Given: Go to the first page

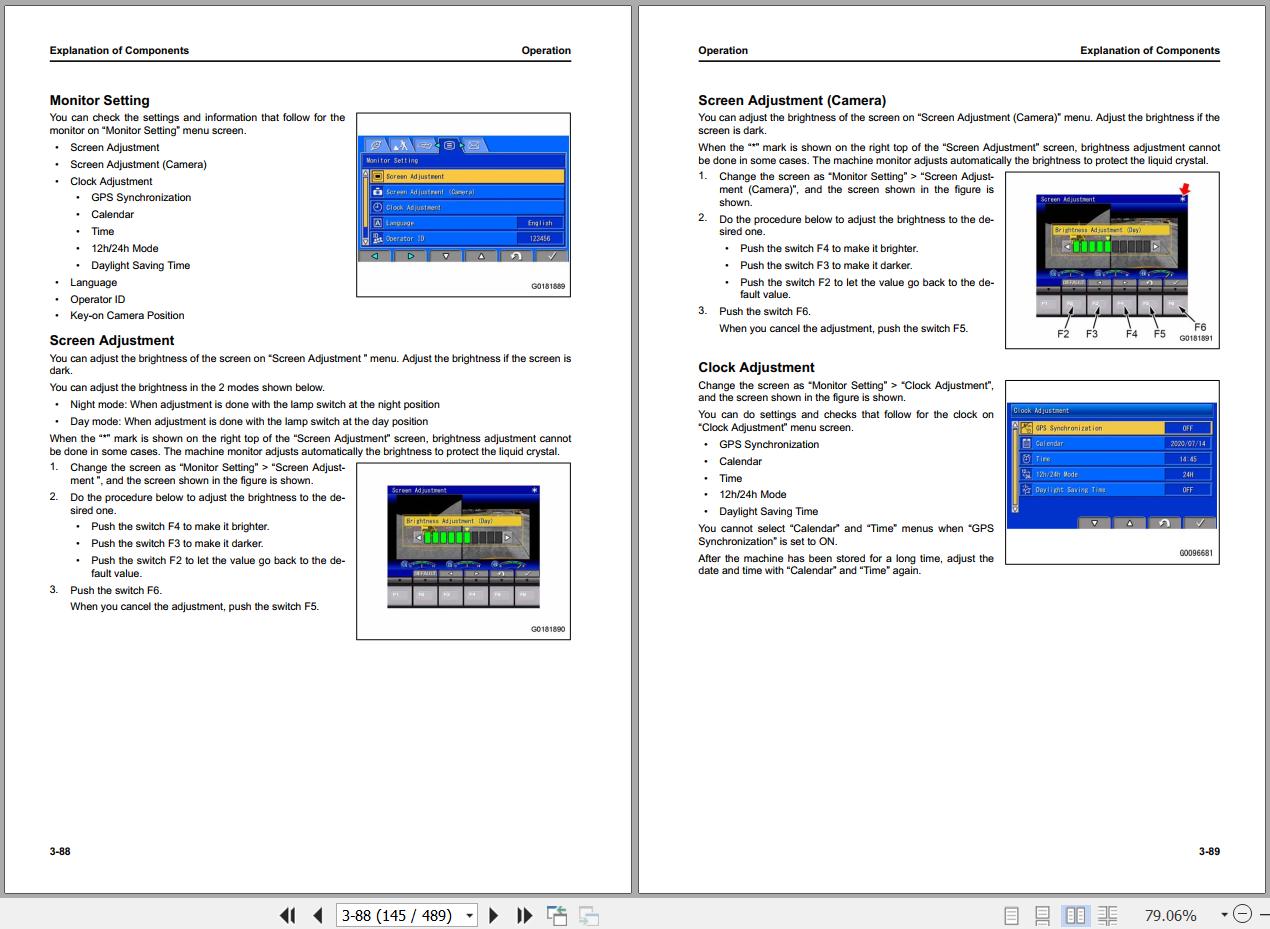Looking at the screenshot, I should click(288, 915).
